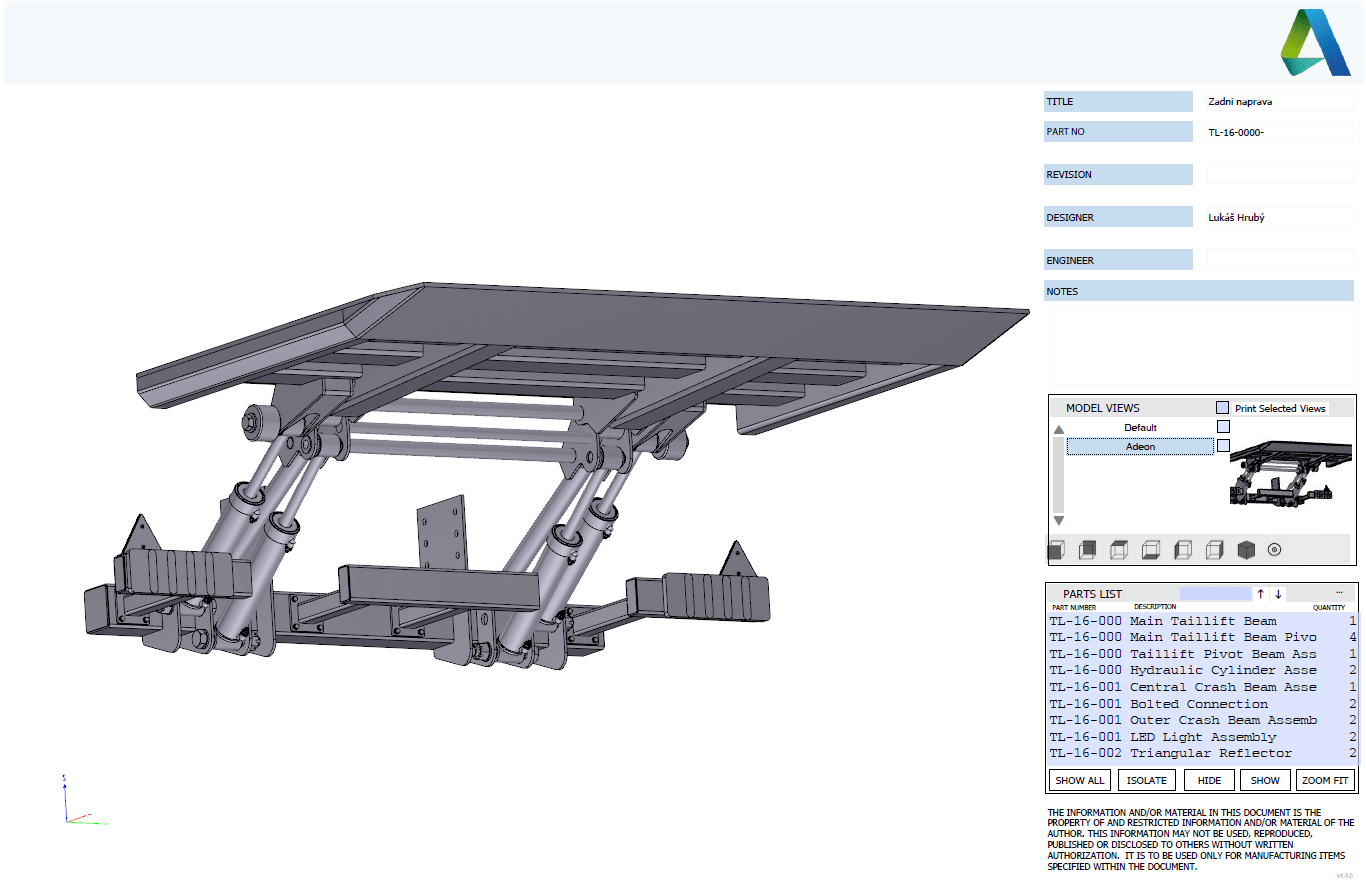Click the XYZ axis triad indicator

point(85,800)
